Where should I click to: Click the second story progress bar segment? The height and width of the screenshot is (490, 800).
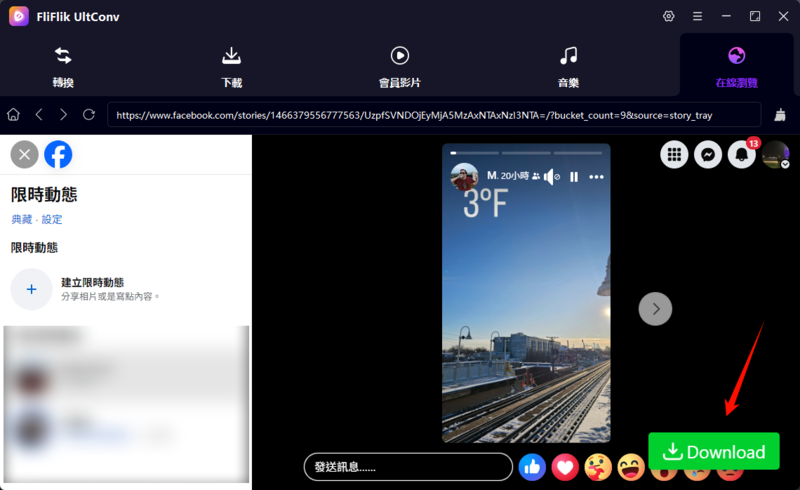click(526, 153)
